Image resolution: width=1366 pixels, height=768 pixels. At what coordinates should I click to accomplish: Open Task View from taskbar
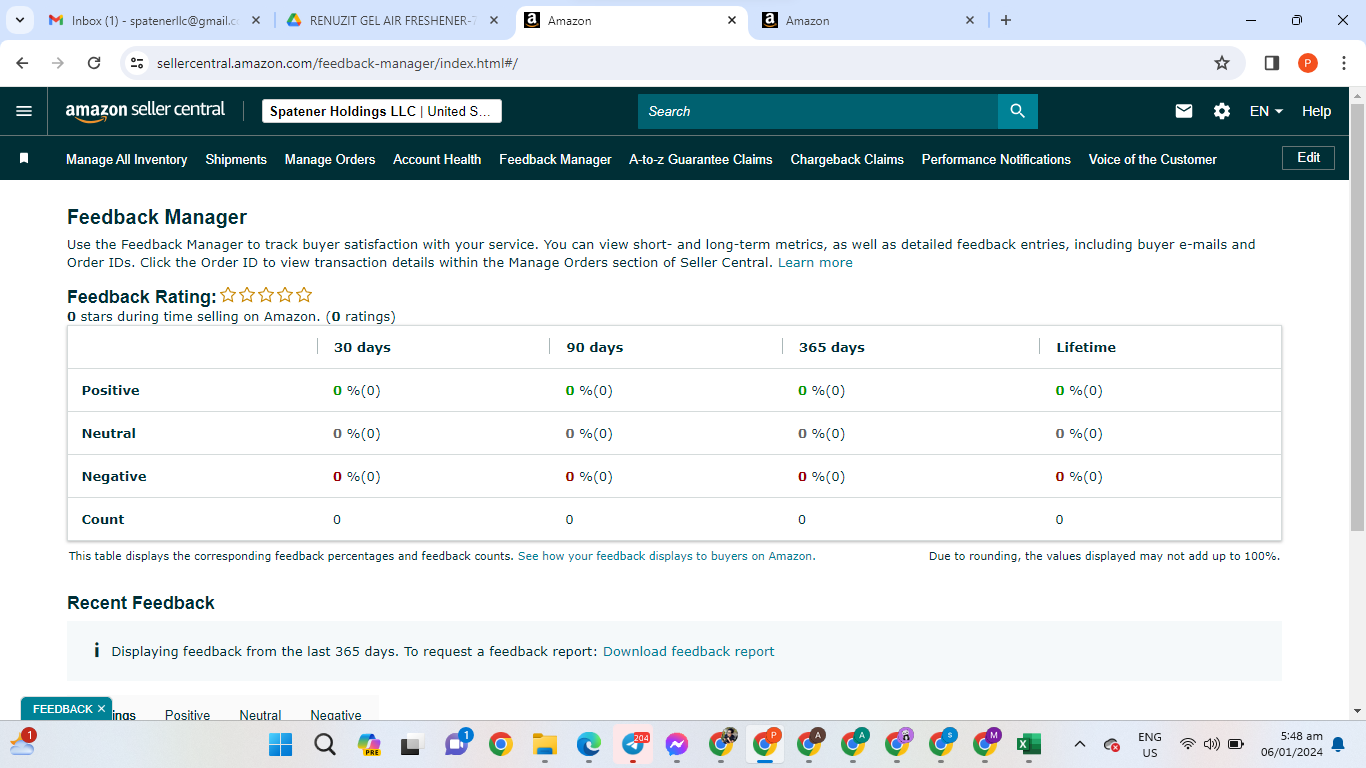[x=410, y=744]
